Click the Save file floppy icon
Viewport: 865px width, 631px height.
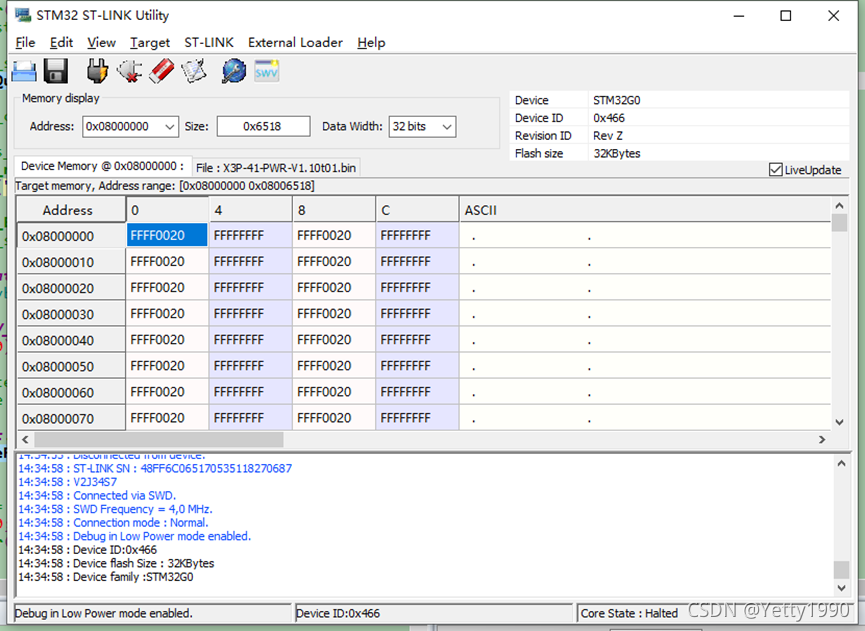(56, 71)
